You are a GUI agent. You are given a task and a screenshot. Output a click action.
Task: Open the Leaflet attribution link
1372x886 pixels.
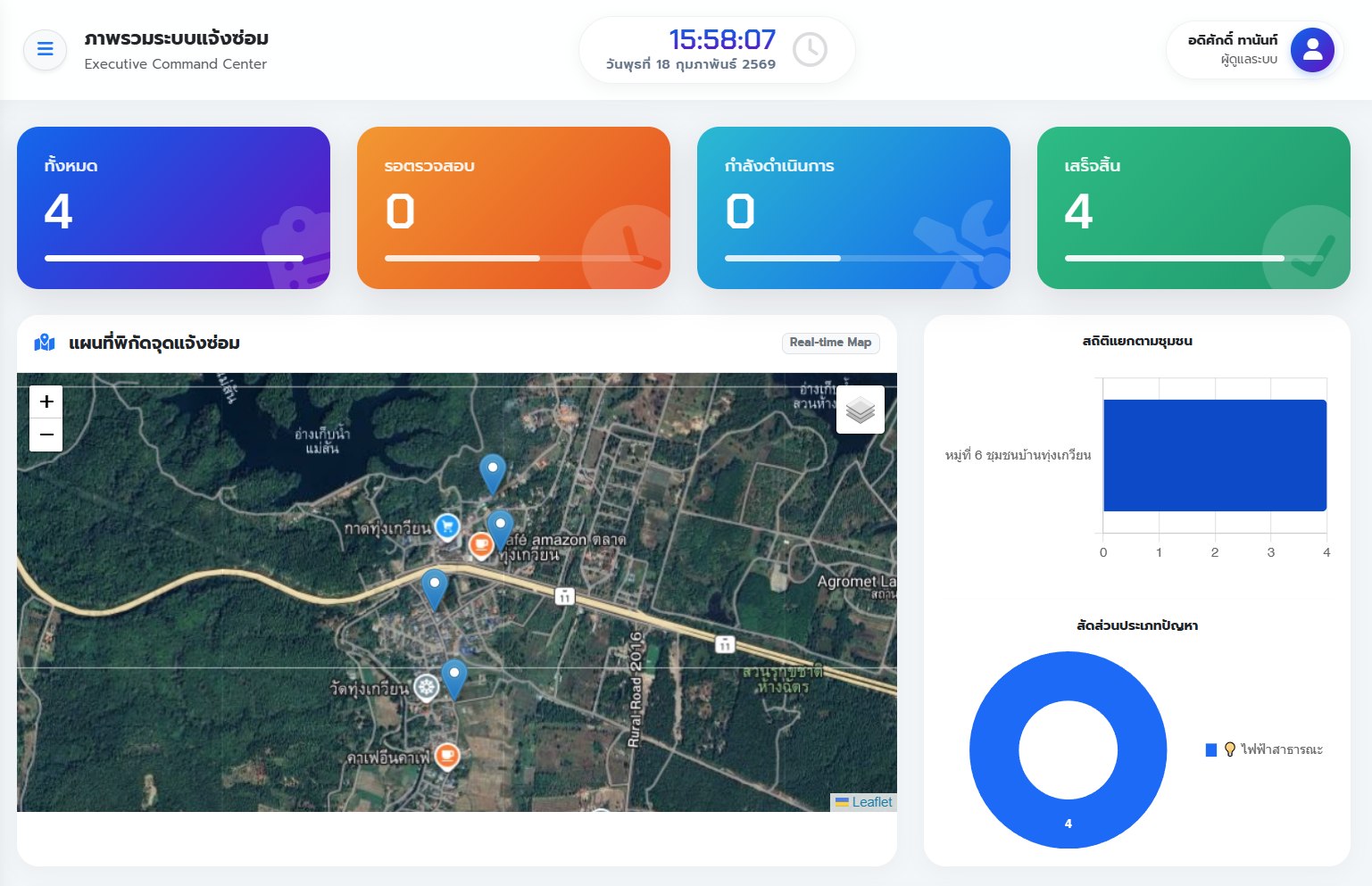[x=871, y=802]
